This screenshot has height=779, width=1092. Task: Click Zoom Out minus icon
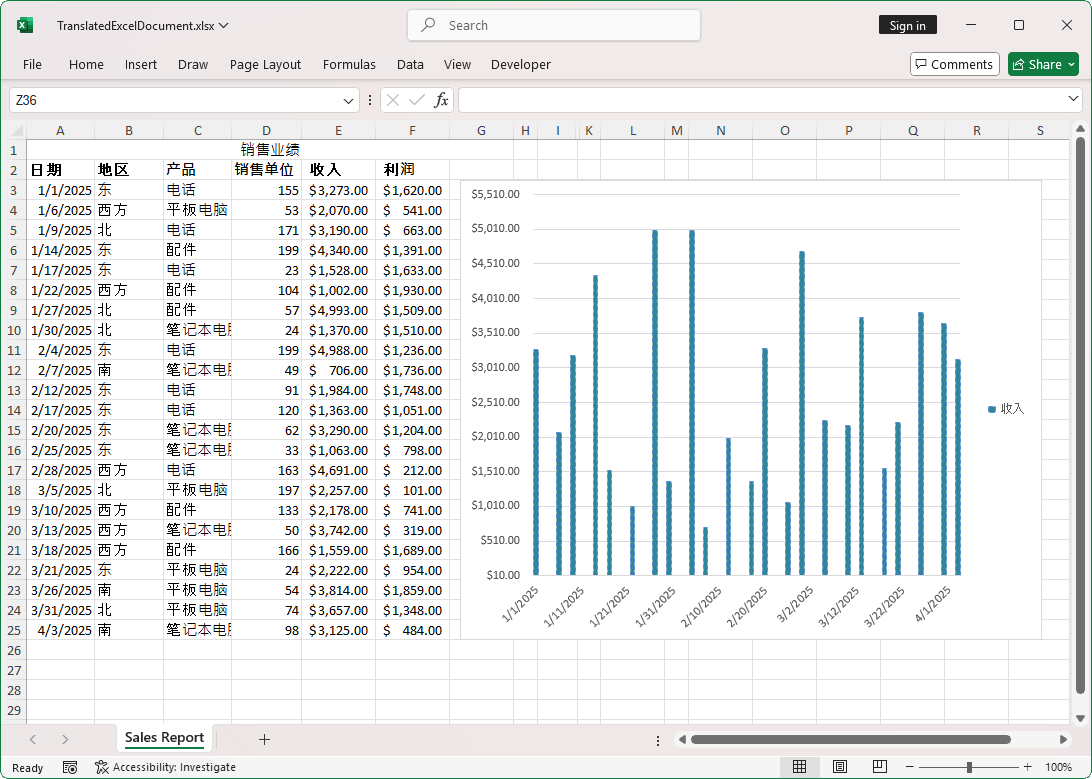[910, 766]
